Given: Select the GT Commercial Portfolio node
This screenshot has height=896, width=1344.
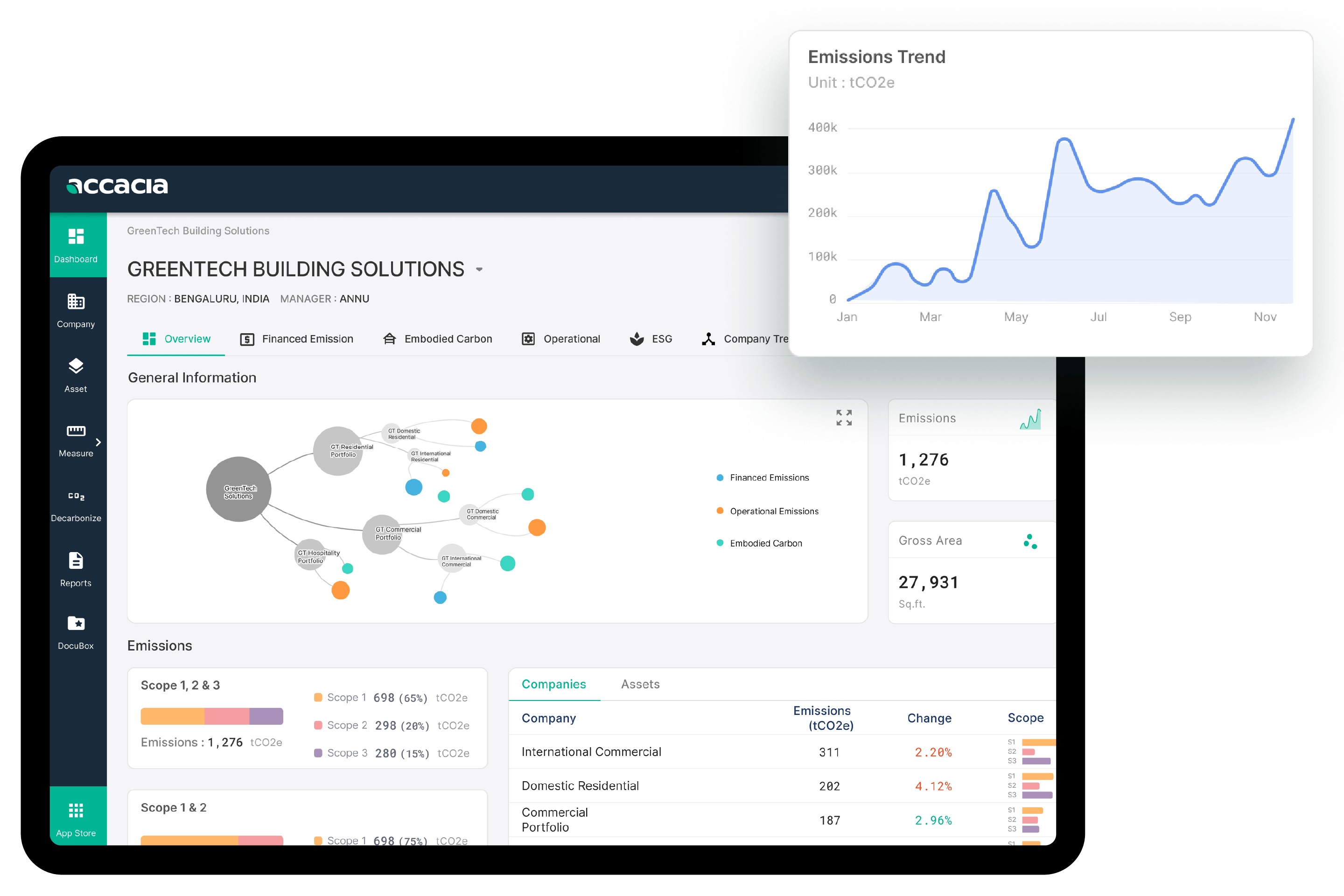Looking at the screenshot, I should coord(382,534).
